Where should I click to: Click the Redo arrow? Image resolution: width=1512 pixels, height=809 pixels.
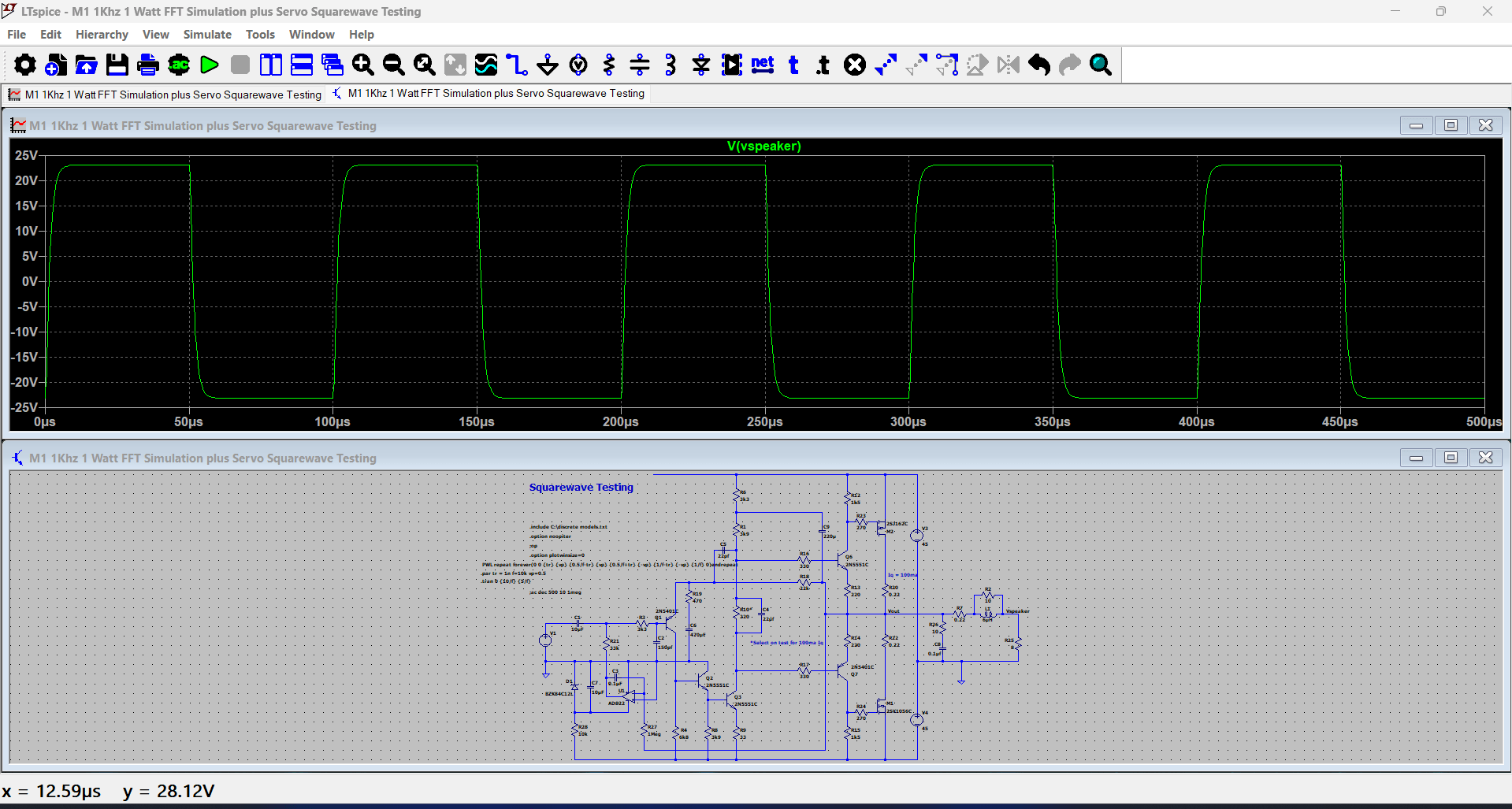[x=1070, y=65]
